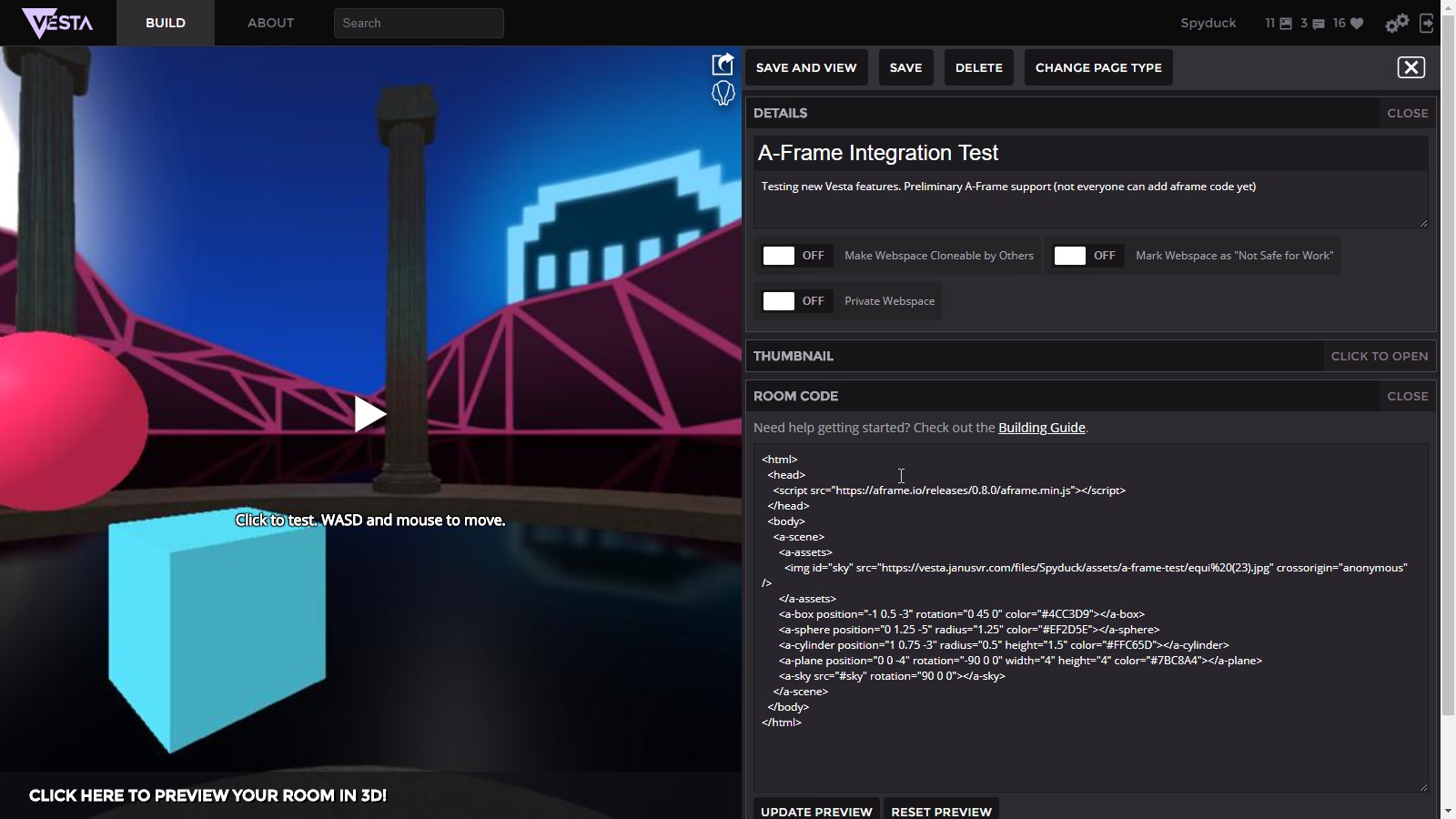This screenshot has width=1456, height=819.
Task: Click the DELETE button
Action: (x=978, y=67)
